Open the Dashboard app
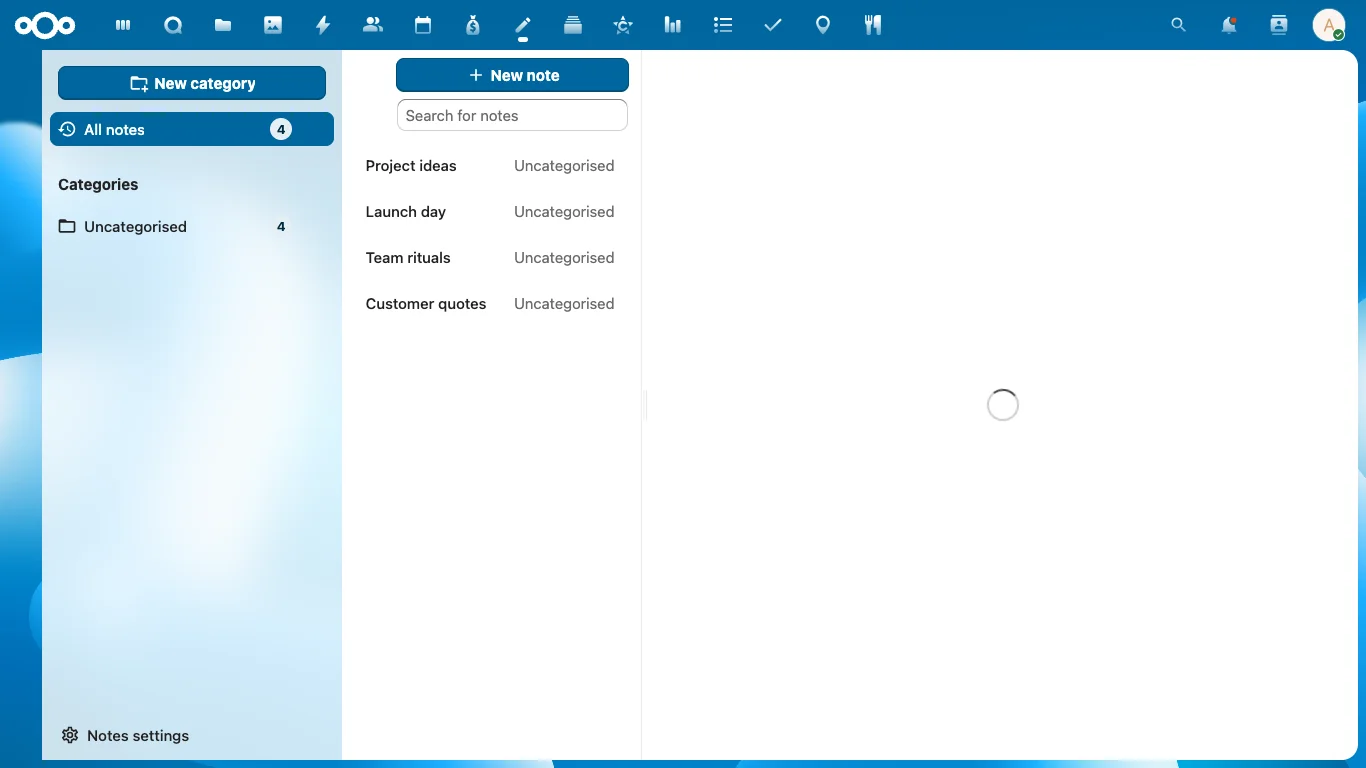Image resolution: width=1366 pixels, height=768 pixels. [123, 25]
